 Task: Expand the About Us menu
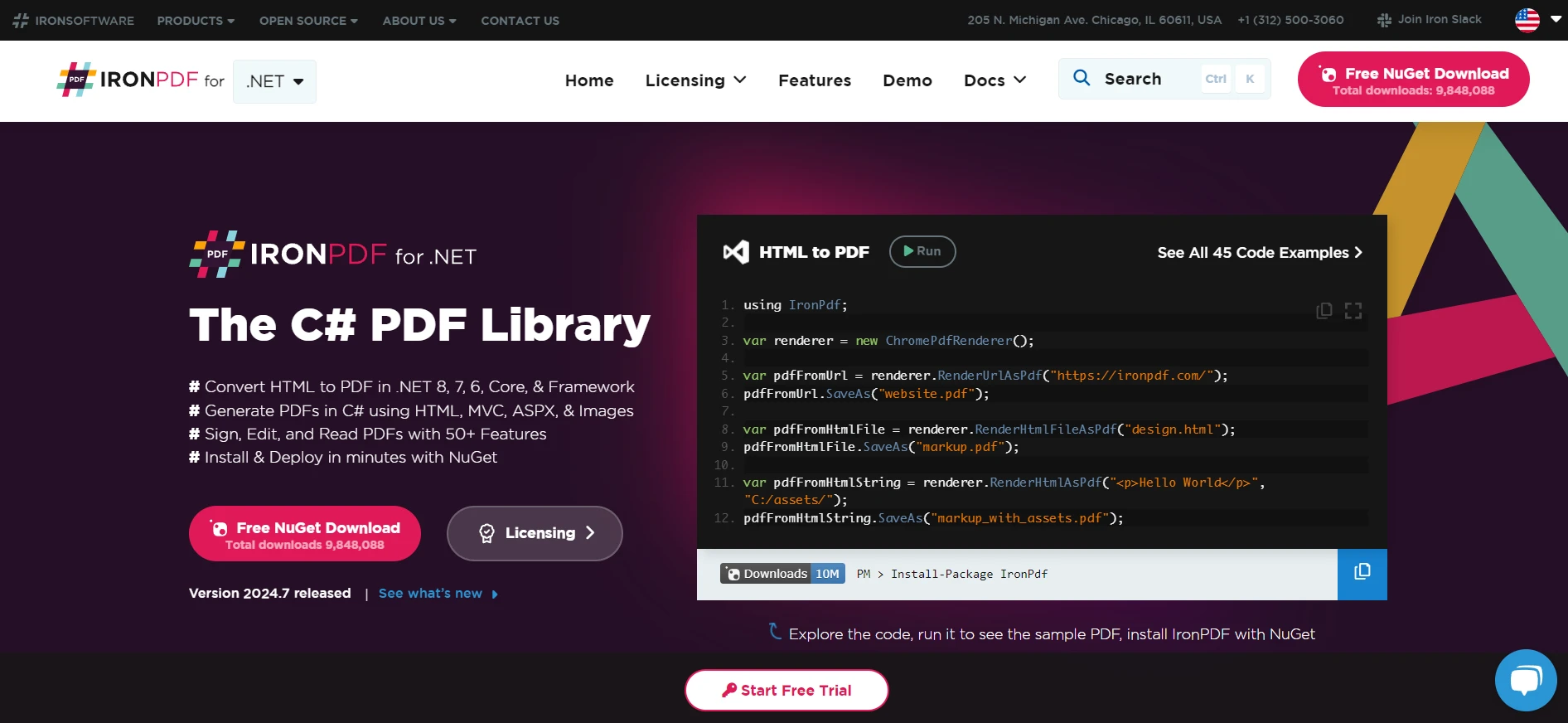tap(419, 21)
